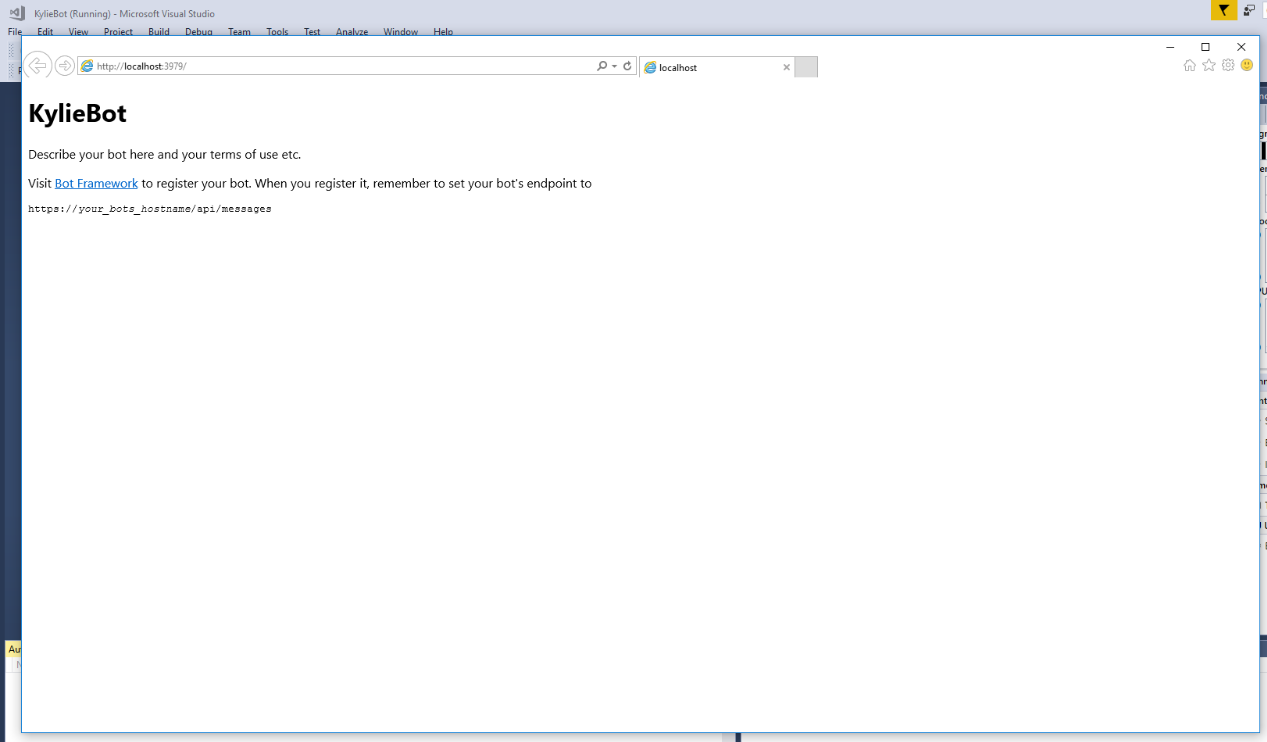Open the File menu in Visual Studio
1267x742 pixels.
click(15, 32)
